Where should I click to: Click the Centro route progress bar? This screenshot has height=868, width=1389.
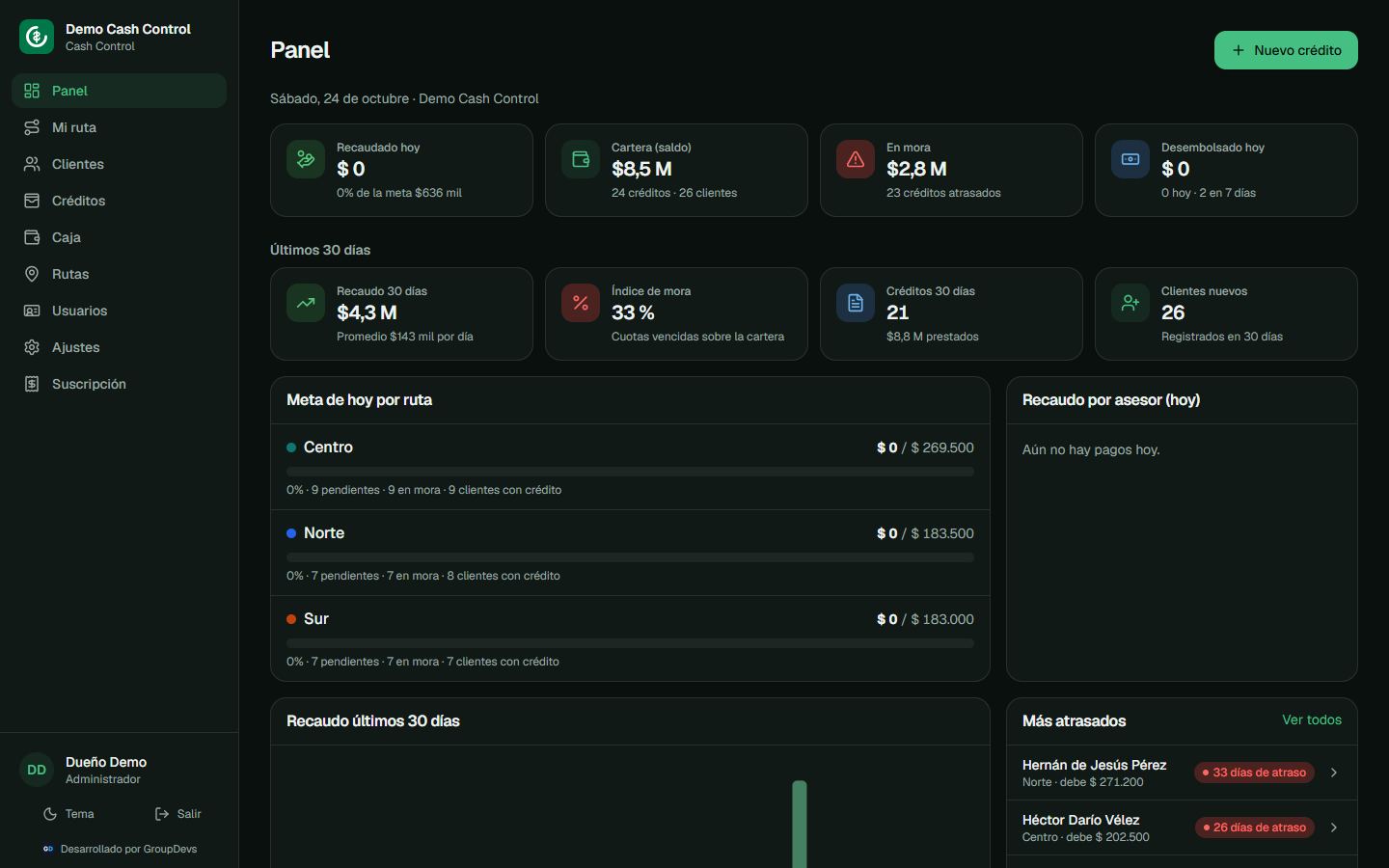[x=630, y=472]
